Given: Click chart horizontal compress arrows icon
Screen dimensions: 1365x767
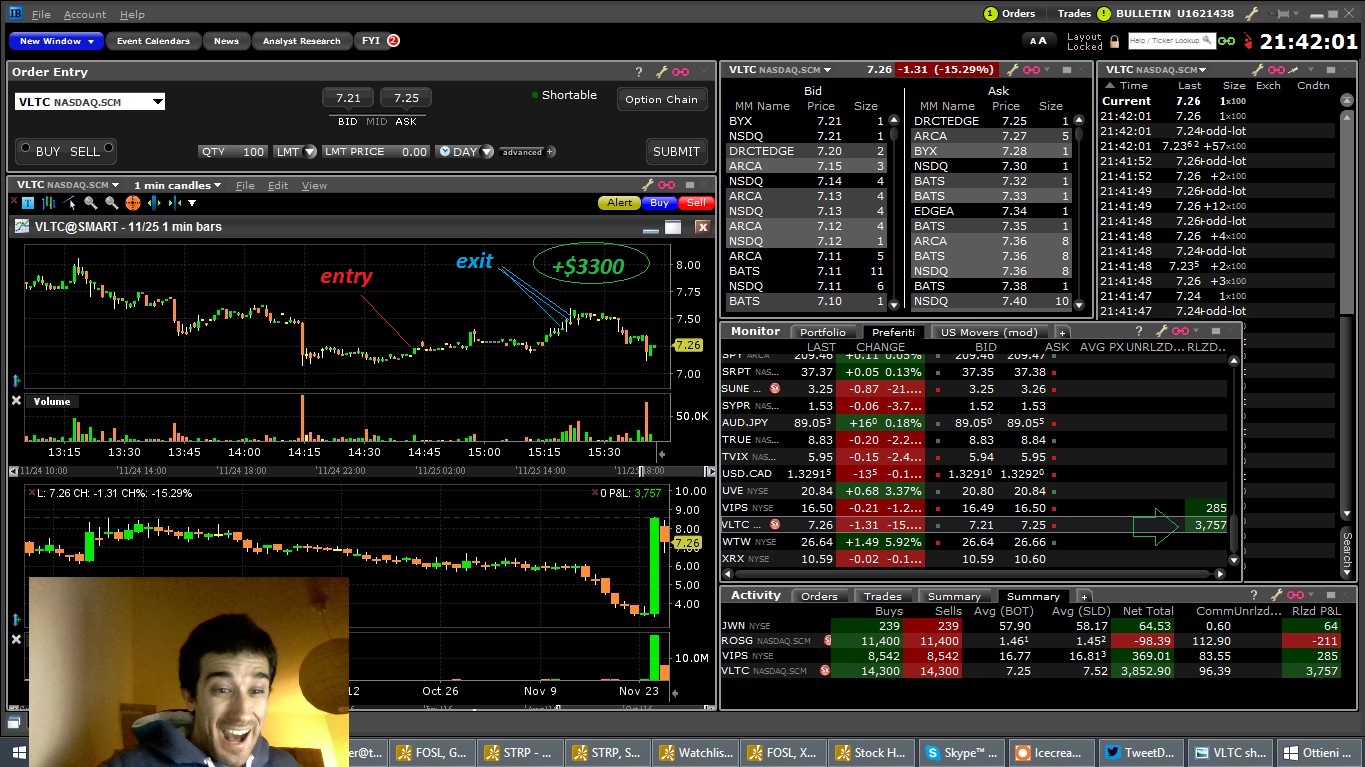Looking at the screenshot, I should (175, 203).
